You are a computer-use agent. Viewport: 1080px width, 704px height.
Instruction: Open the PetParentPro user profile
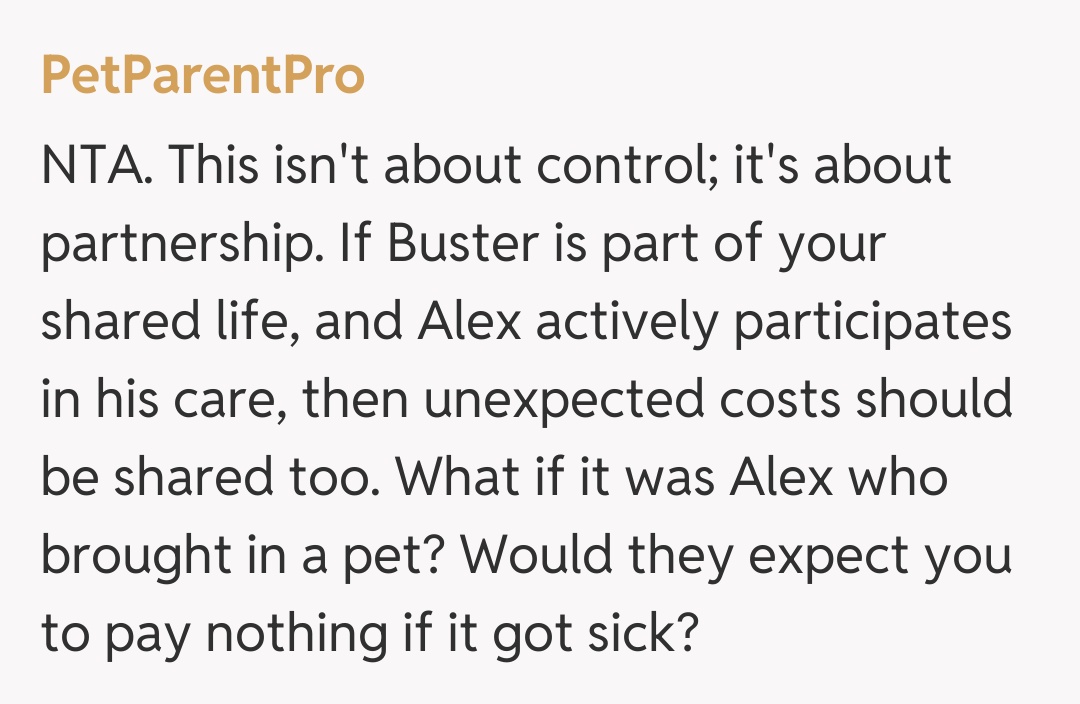(202, 76)
